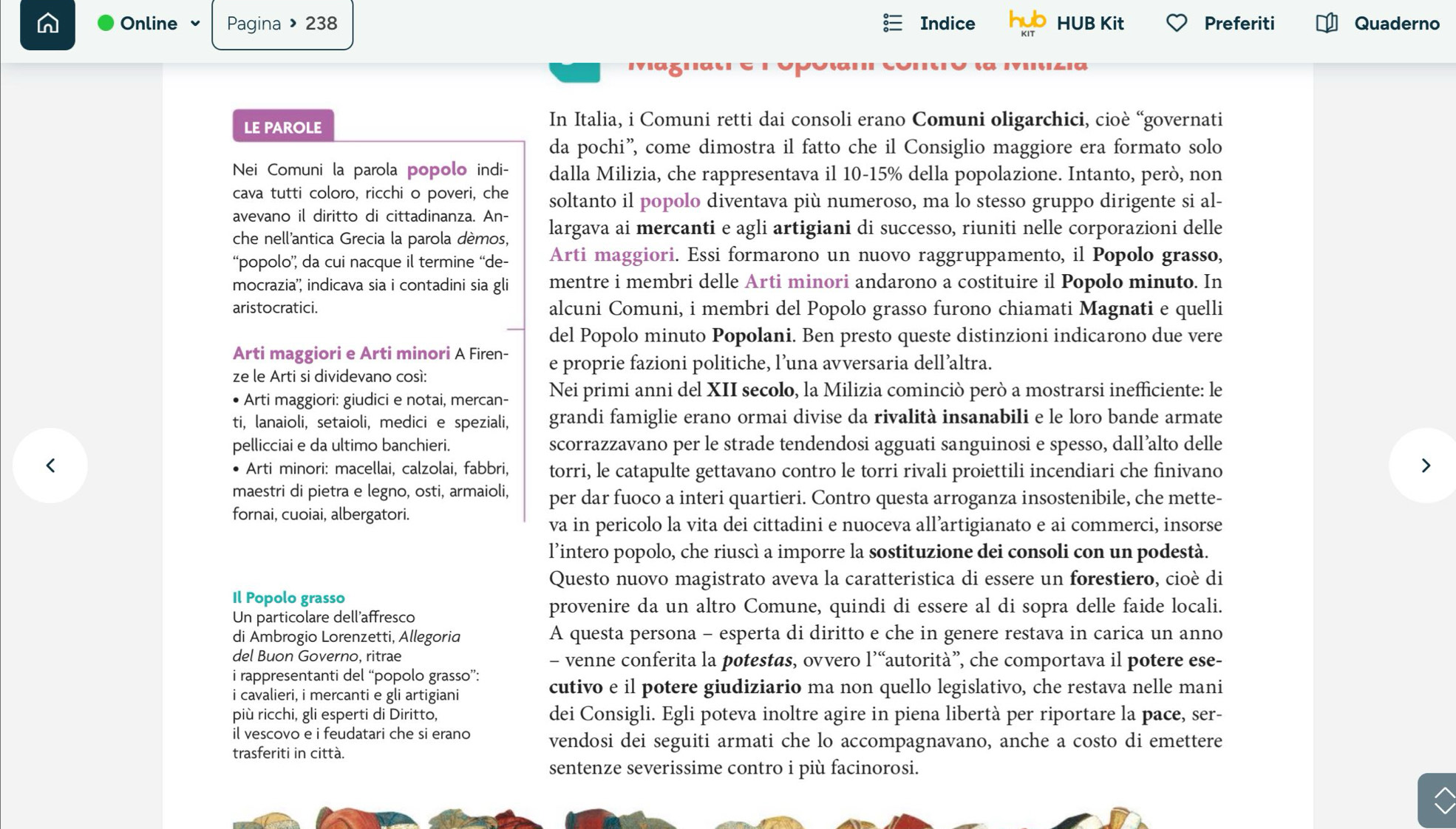
Task: Click the expand arrows button at bottom right
Action: point(1438,801)
